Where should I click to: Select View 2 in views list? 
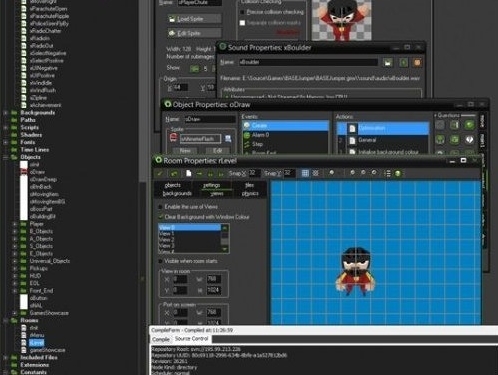189,240
